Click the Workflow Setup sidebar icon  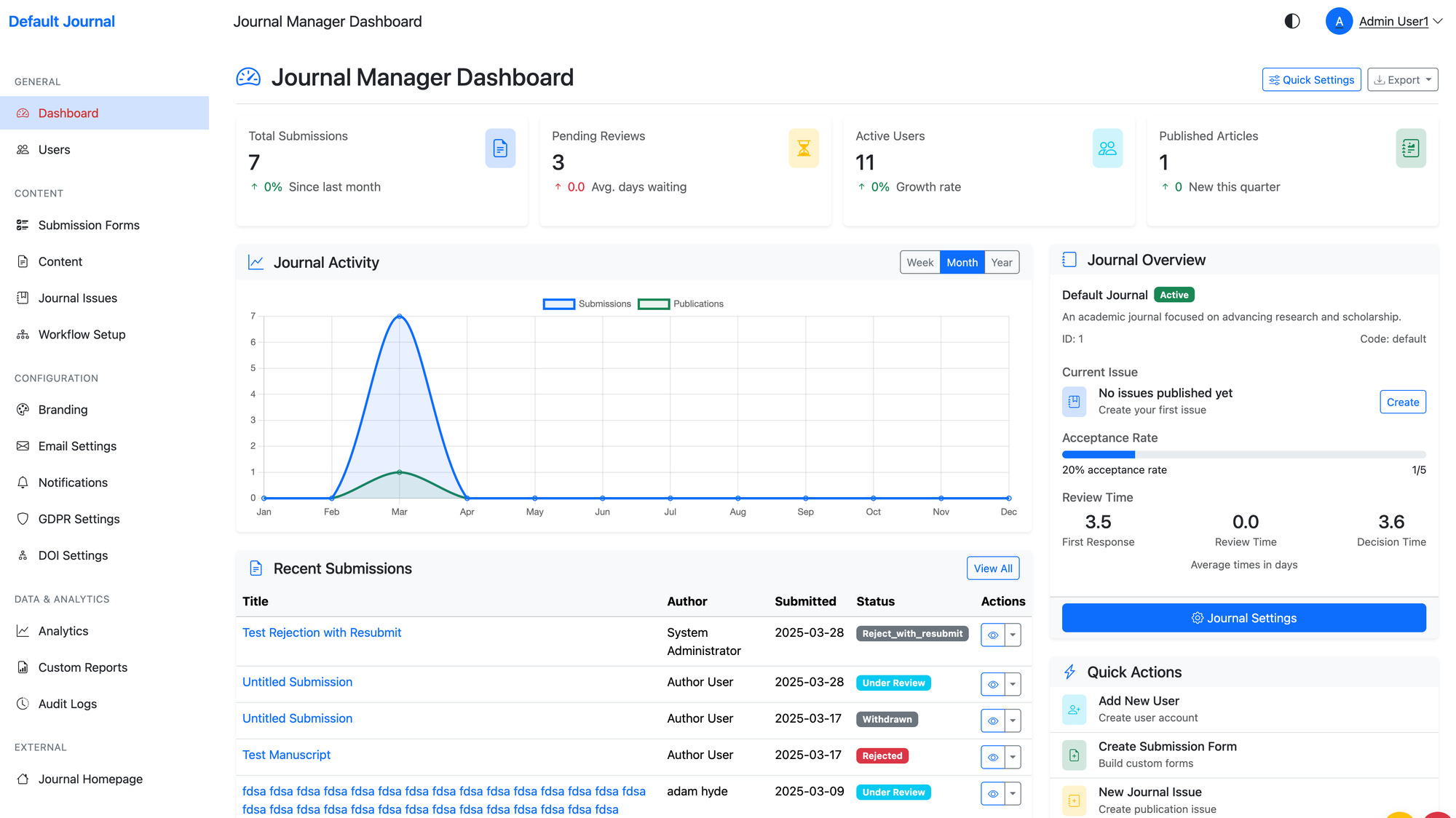(23, 335)
